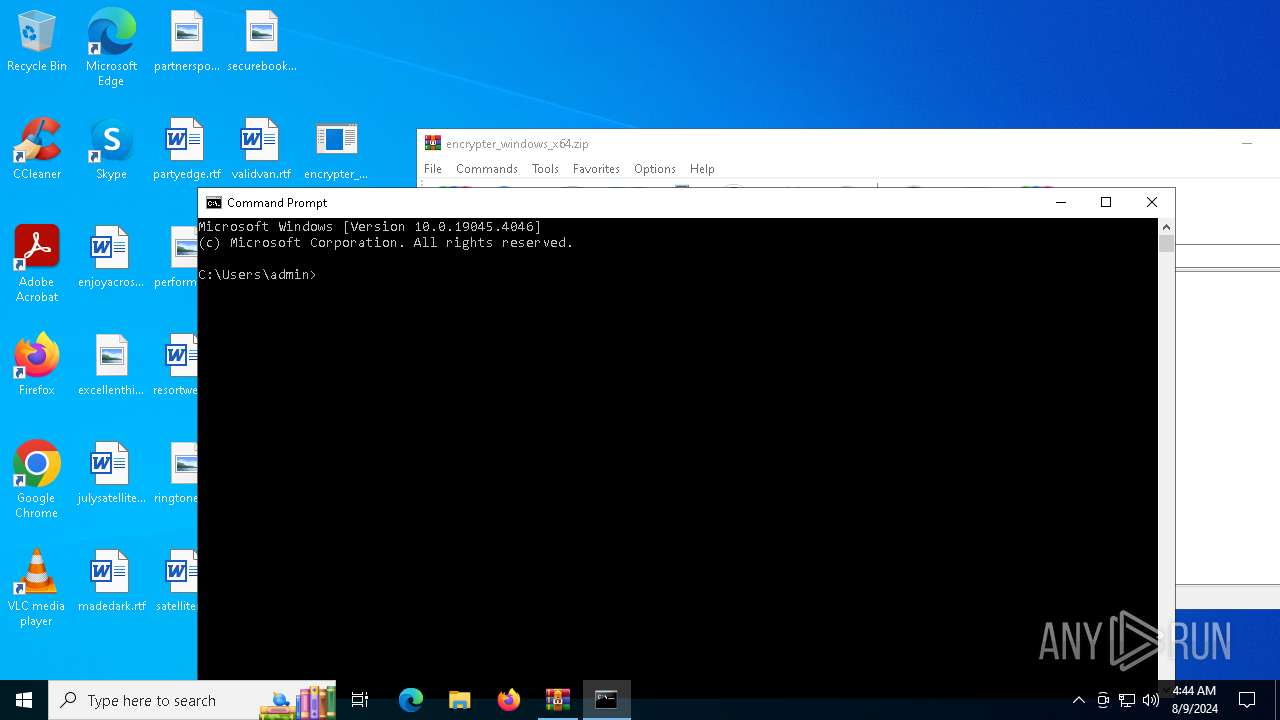Image resolution: width=1280 pixels, height=720 pixels.
Task: Open the Help menu in WinRAR
Action: [x=702, y=169]
